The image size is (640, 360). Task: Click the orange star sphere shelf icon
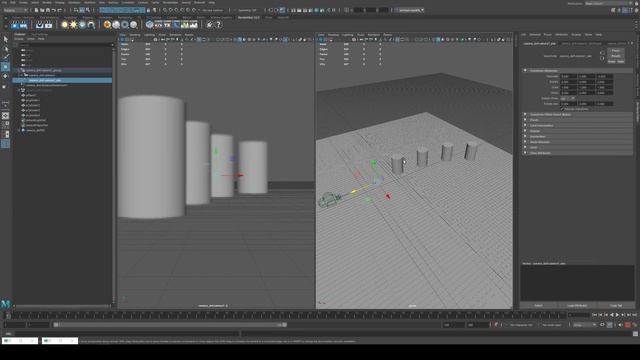coord(107,25)
